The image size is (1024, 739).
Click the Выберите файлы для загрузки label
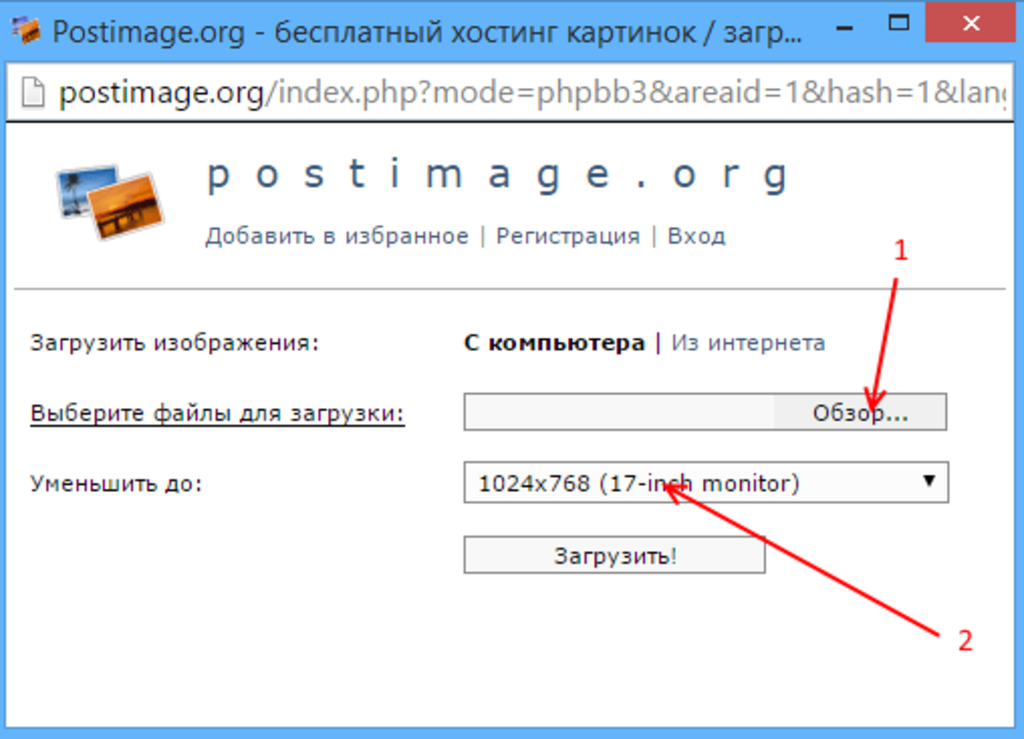[x=217, y=413]
